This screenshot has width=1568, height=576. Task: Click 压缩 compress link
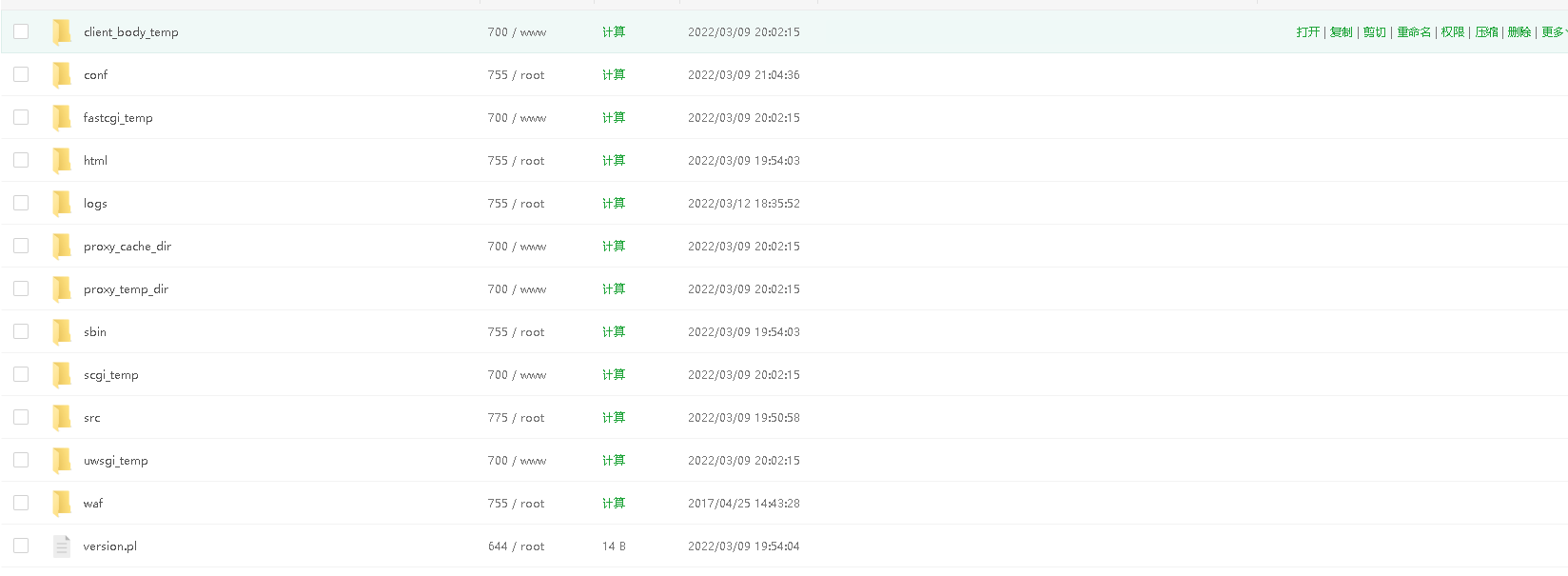click(1486, 32)
